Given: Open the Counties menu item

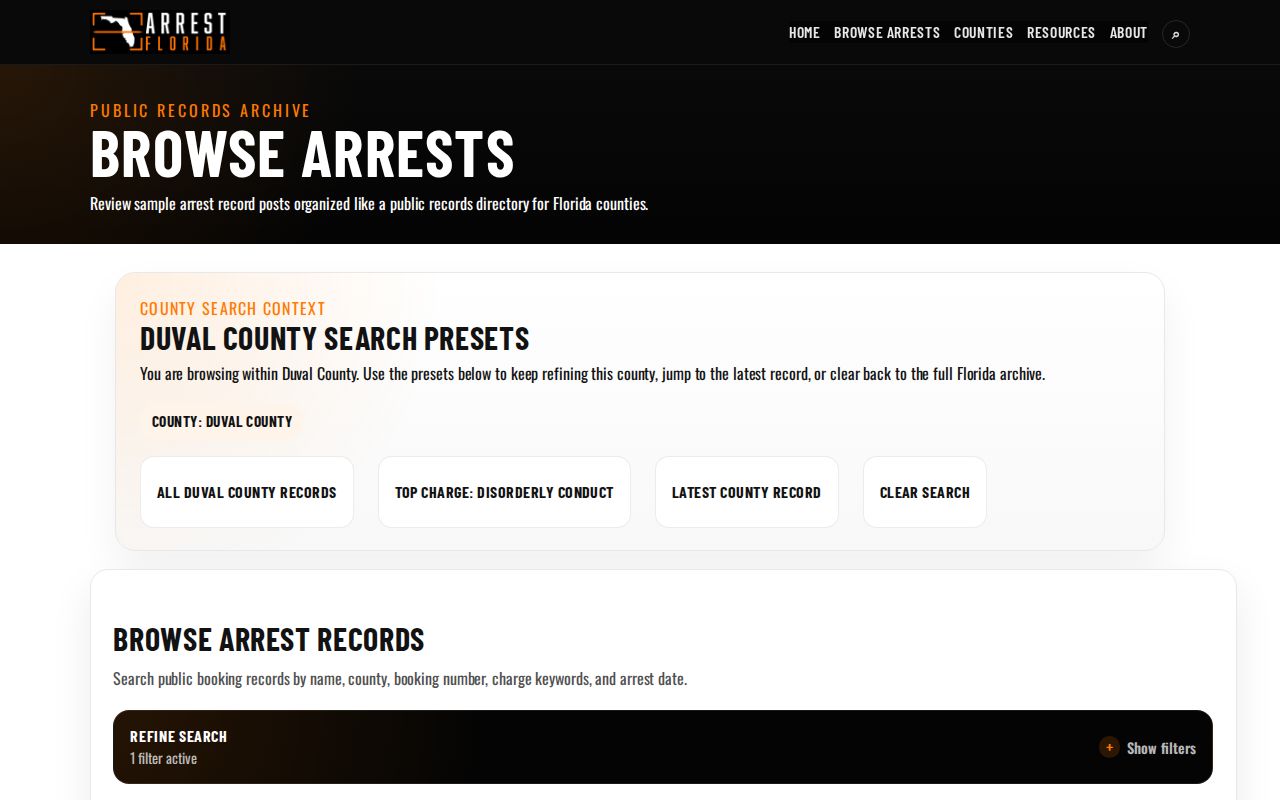Looking at the screenshot, I should [x=983, y=33].
